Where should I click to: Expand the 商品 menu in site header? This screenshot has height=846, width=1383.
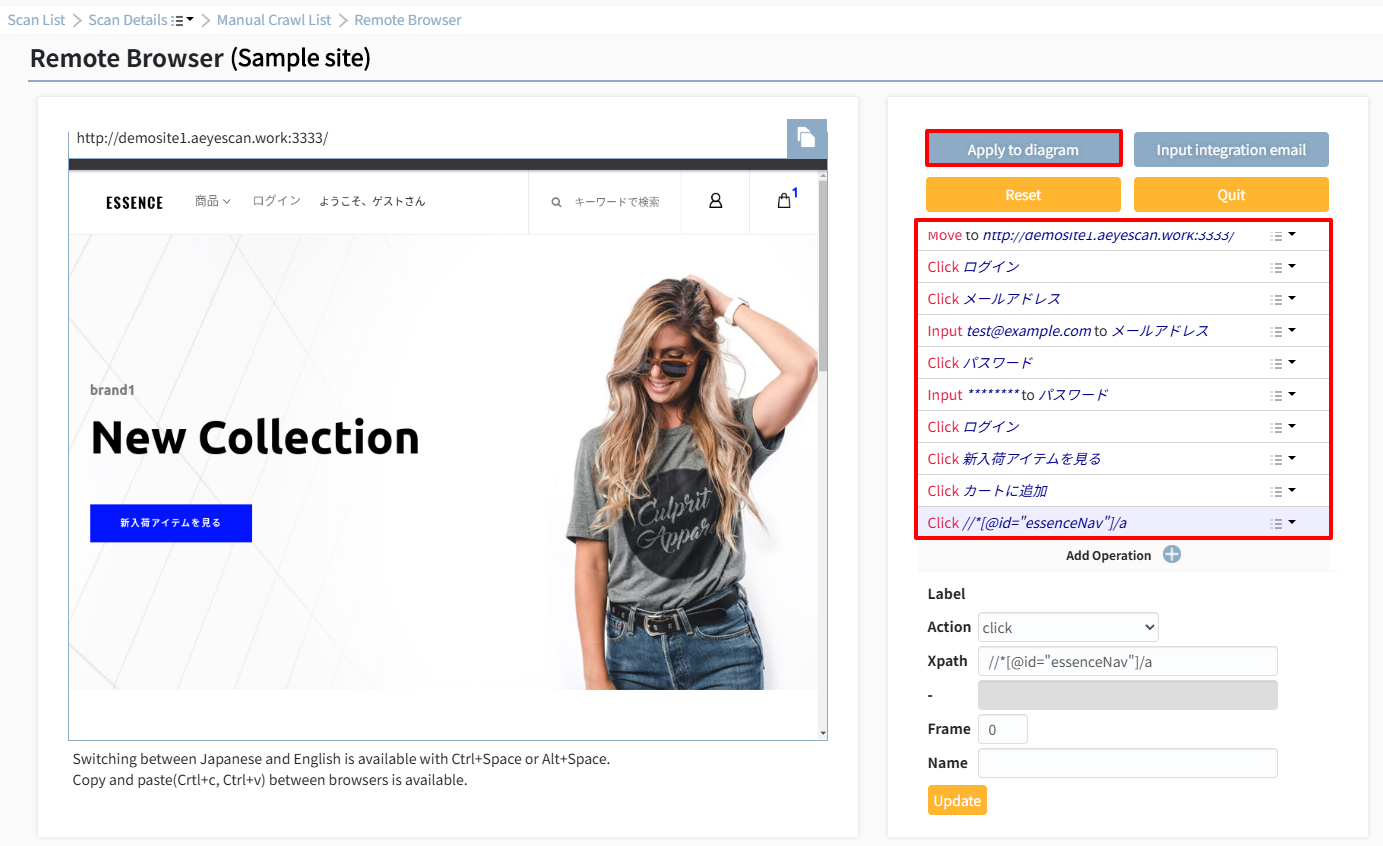click(213, 201)
